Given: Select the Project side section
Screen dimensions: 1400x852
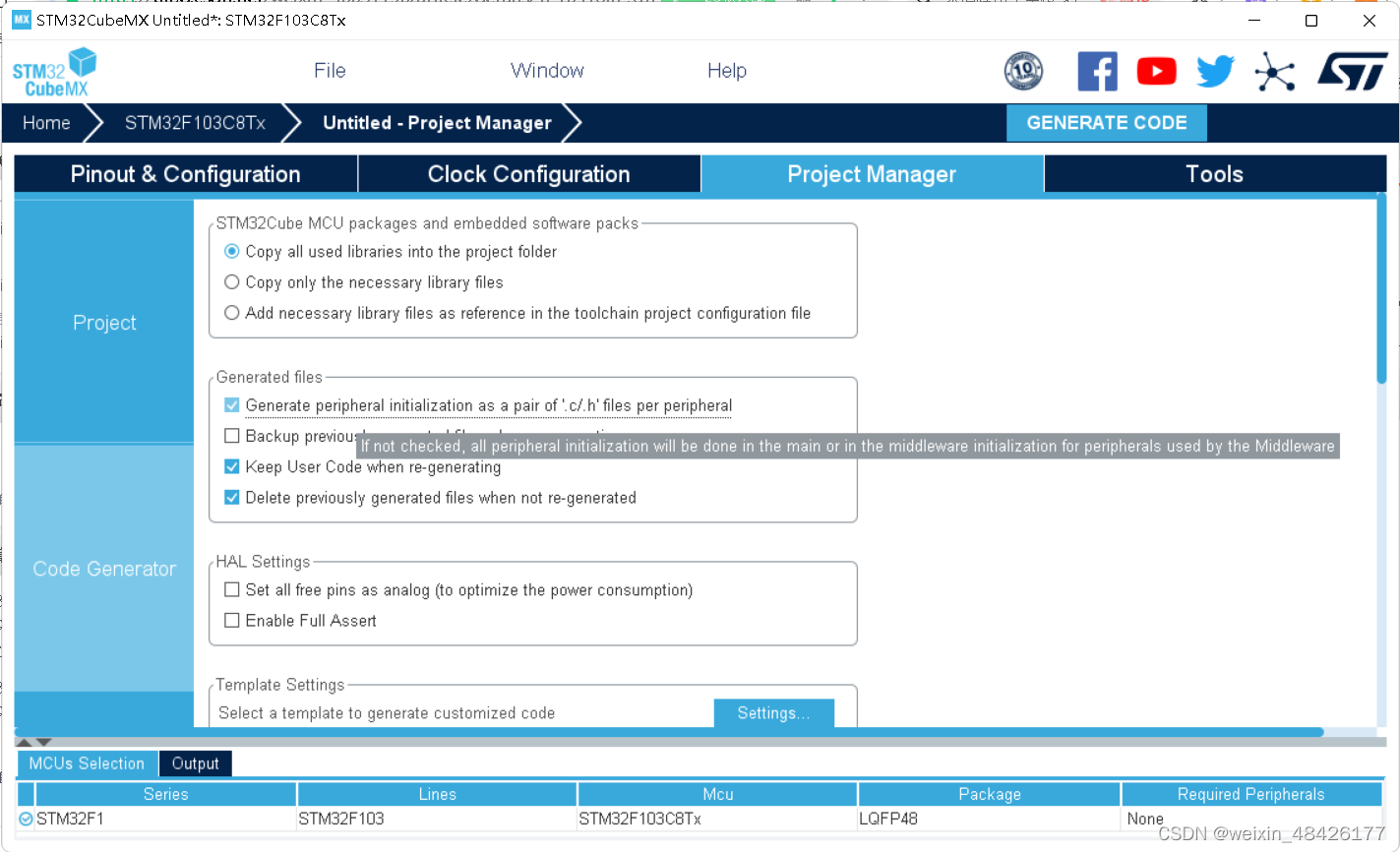Looking at the screenshot, I should tap(104, 323).
